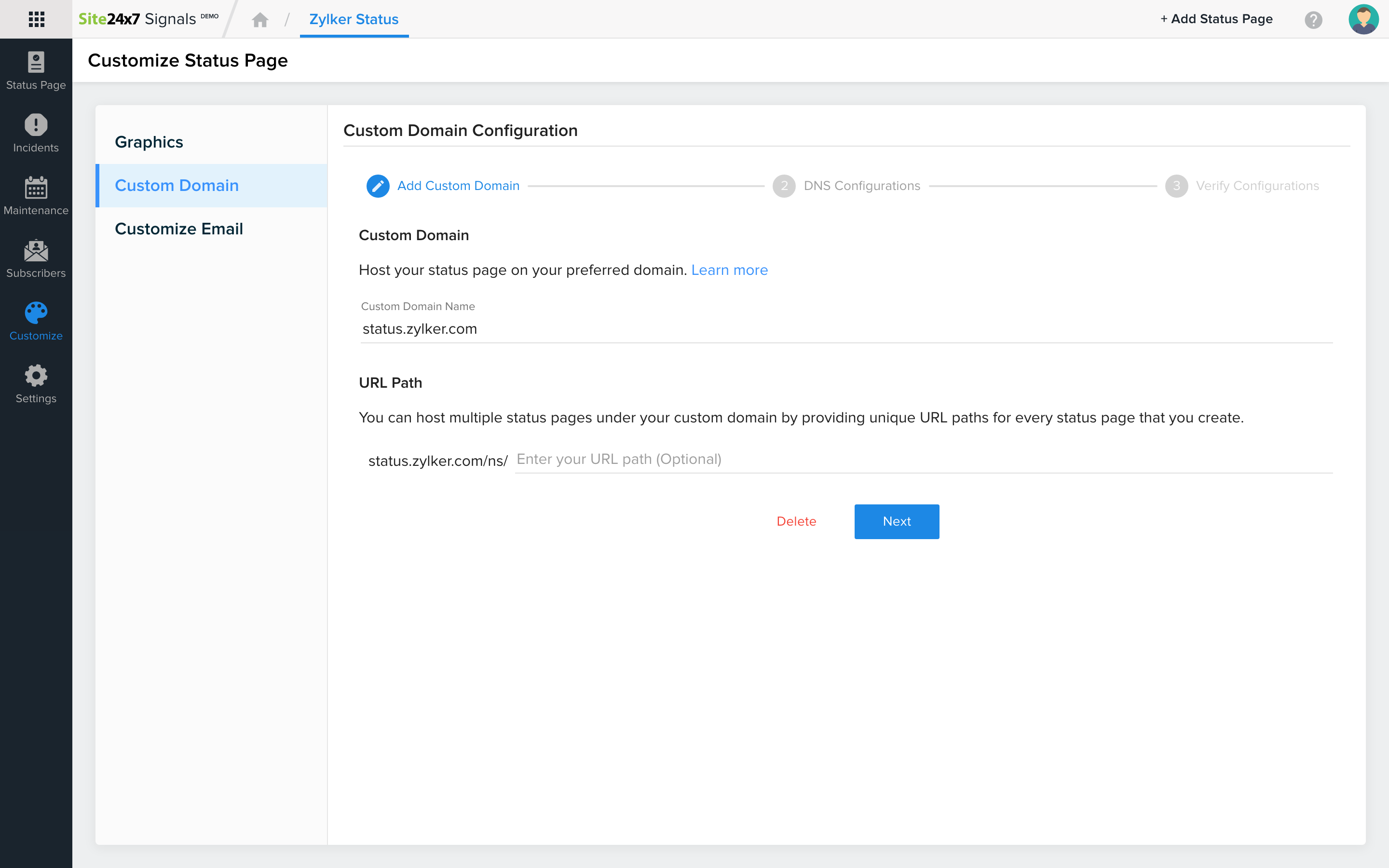Open Subscribers in the sidebar
The image size is (1389, 868).
point(36,258)
